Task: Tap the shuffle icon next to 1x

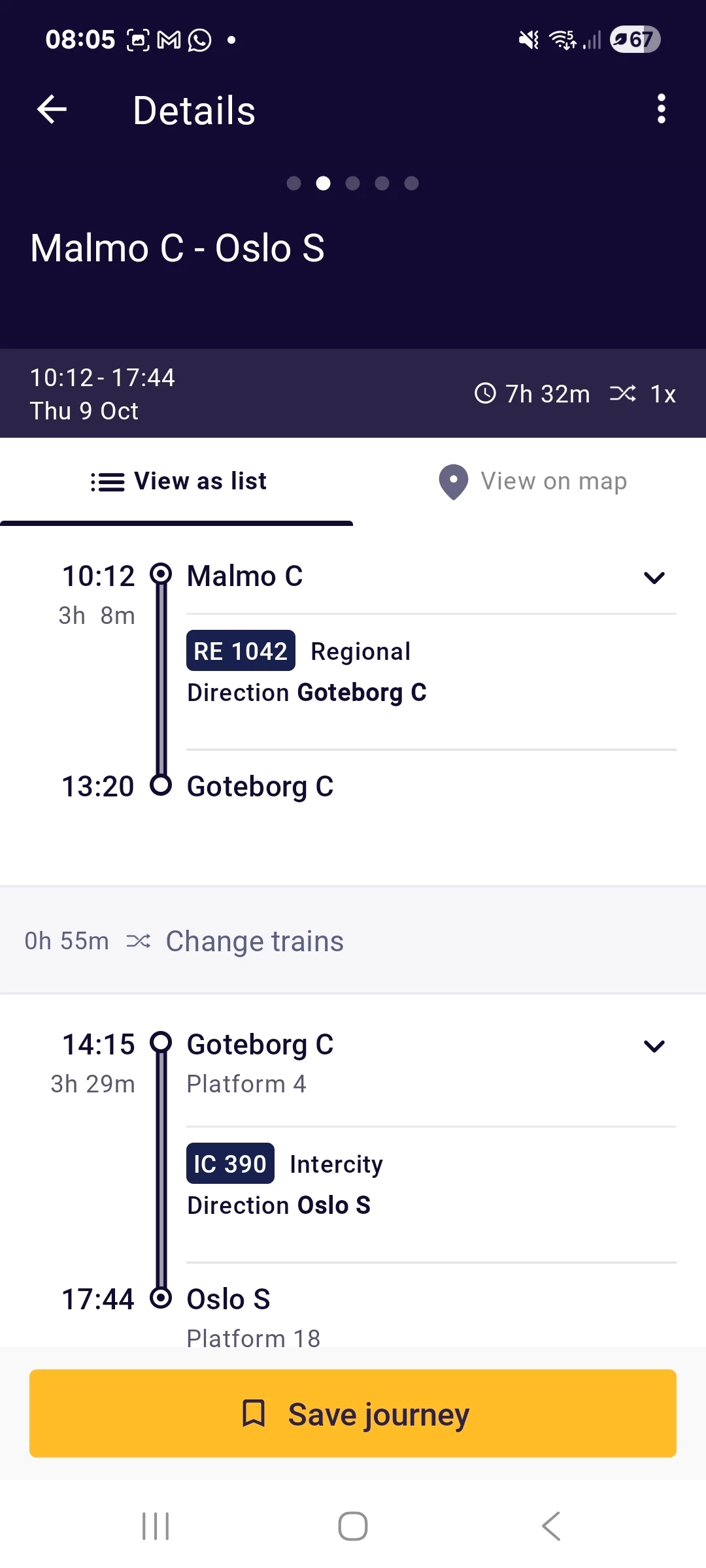Action: coord(622,393)
